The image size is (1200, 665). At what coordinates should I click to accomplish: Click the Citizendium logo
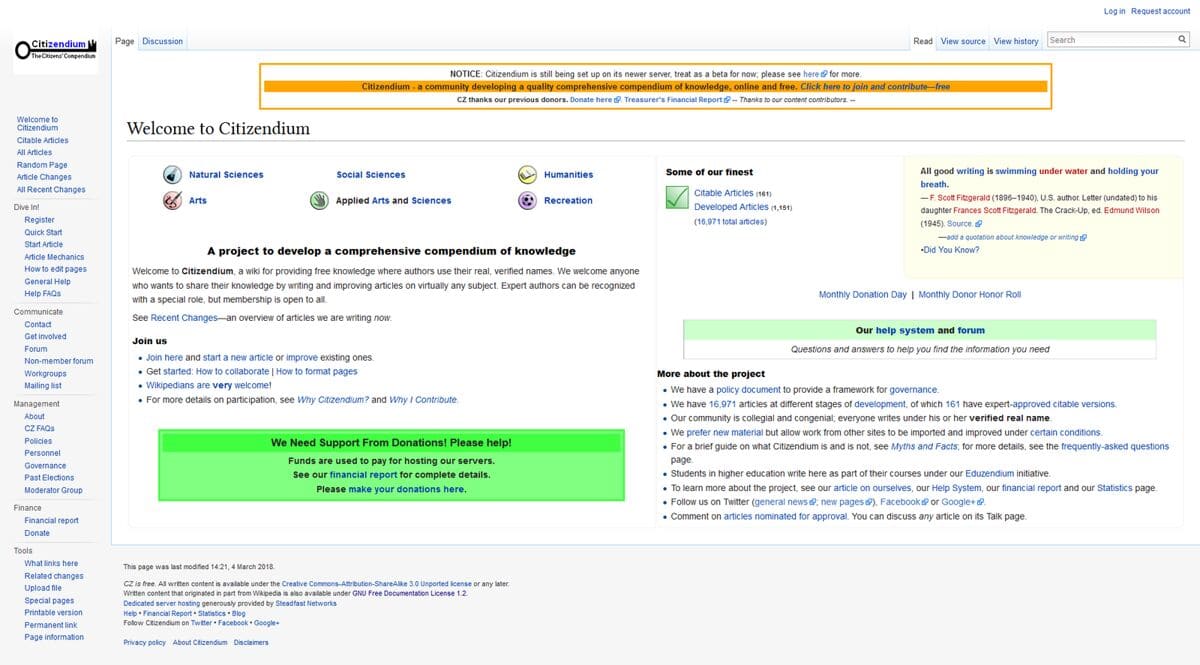[x=55, y=49]
